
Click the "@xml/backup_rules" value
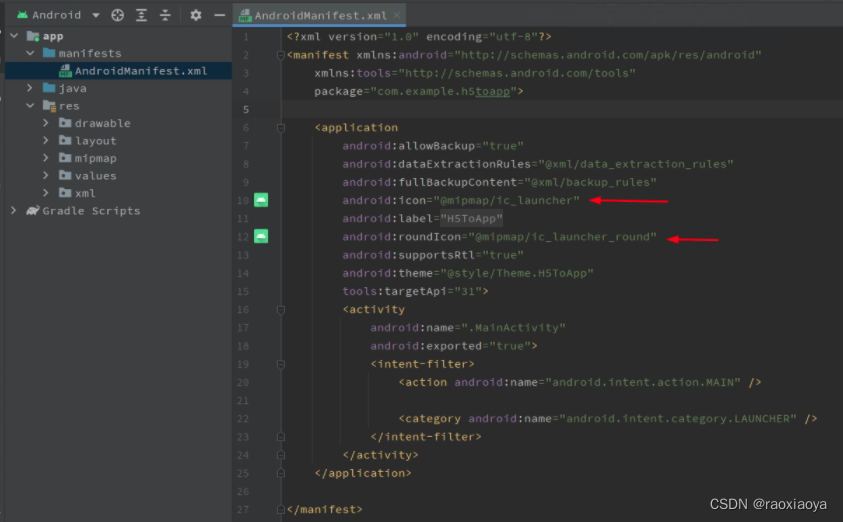590,182
